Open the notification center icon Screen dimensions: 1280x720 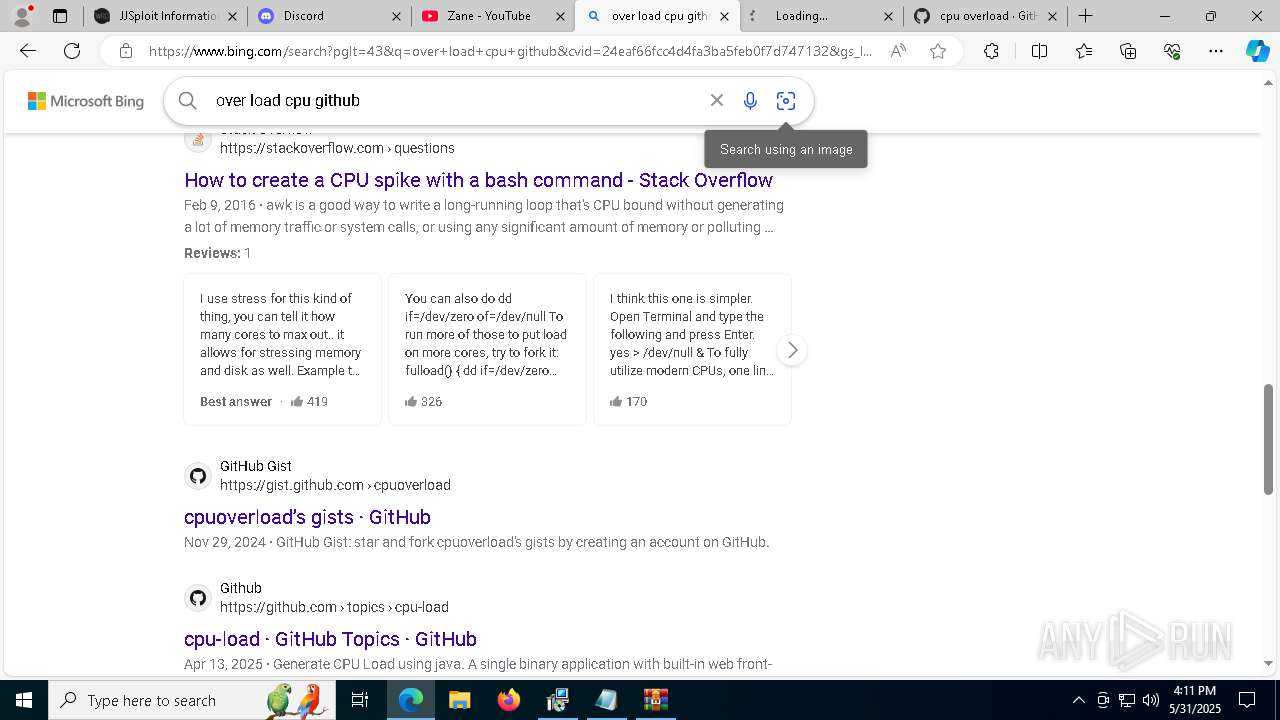pyautogui.click(x=1247, y=700)
